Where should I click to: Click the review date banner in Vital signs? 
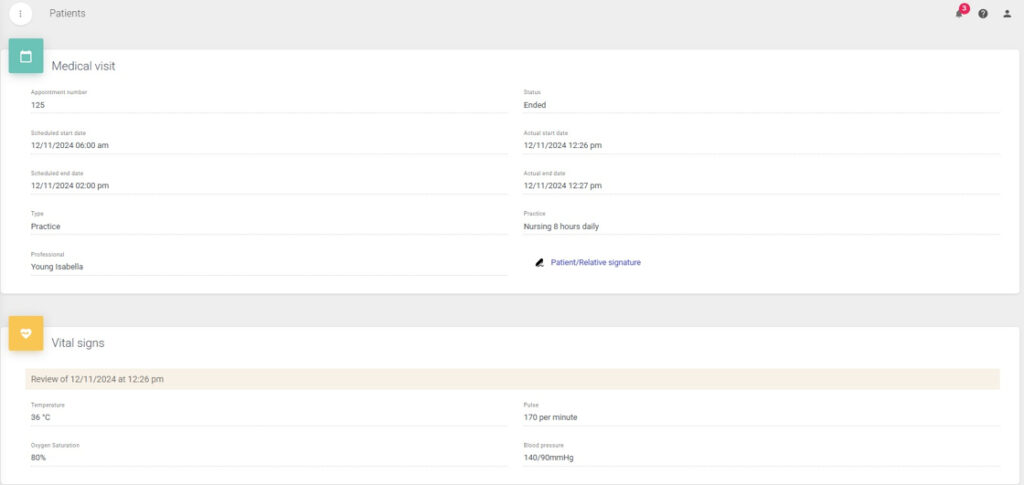(97, 379)
